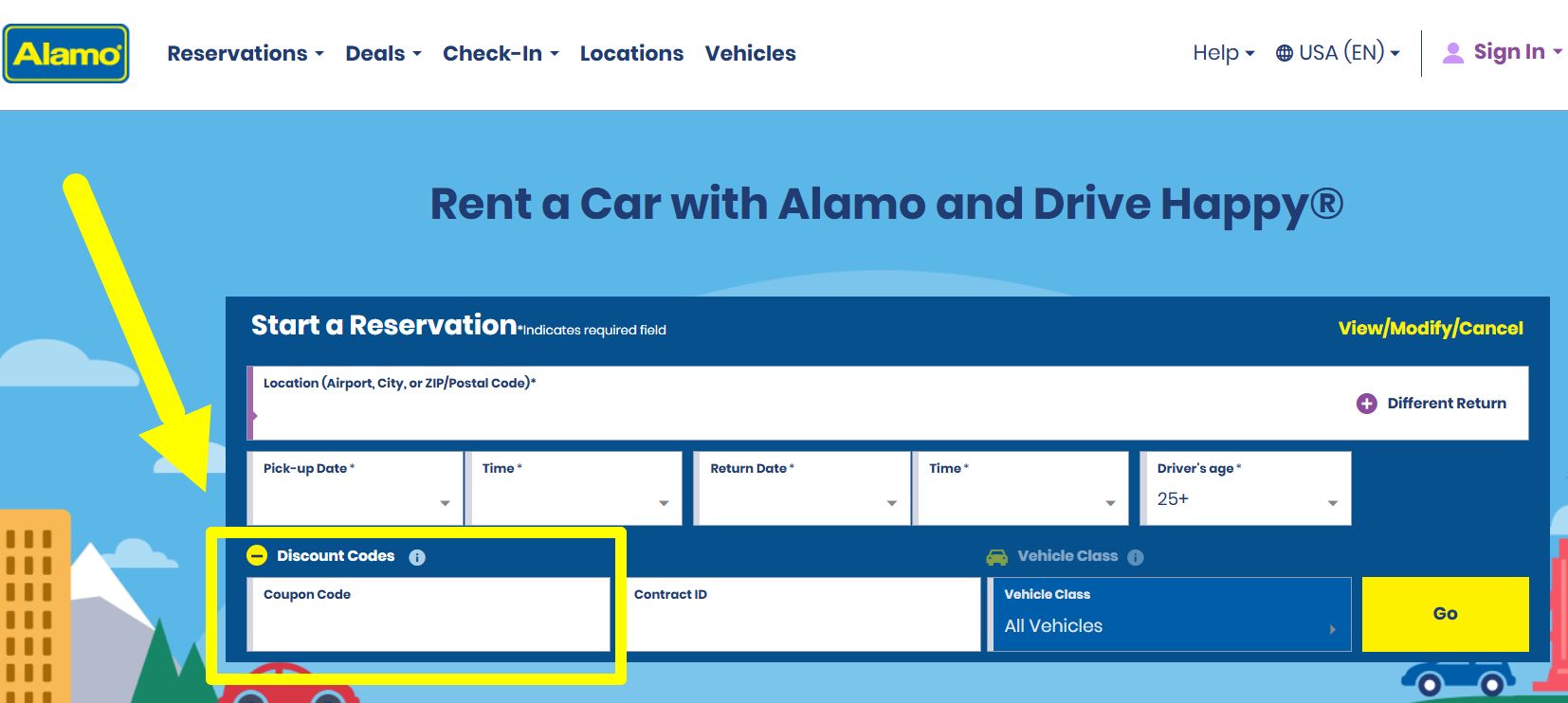Choose the All Vehicles class selector
The height and width of the screenshot is (703, 1568).
coord(1169,615)
